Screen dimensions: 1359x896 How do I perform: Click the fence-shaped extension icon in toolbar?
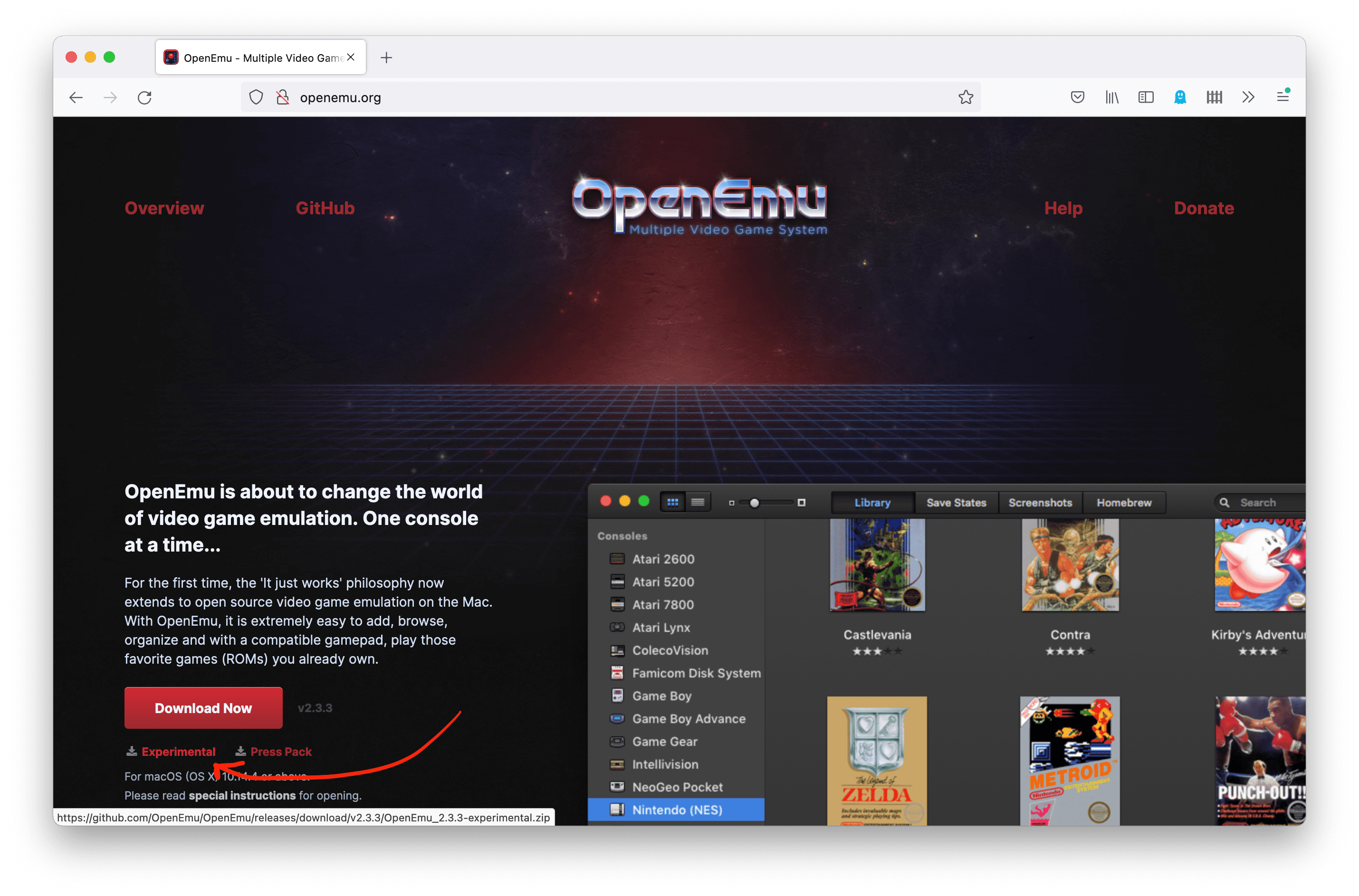coord(1215,97)
